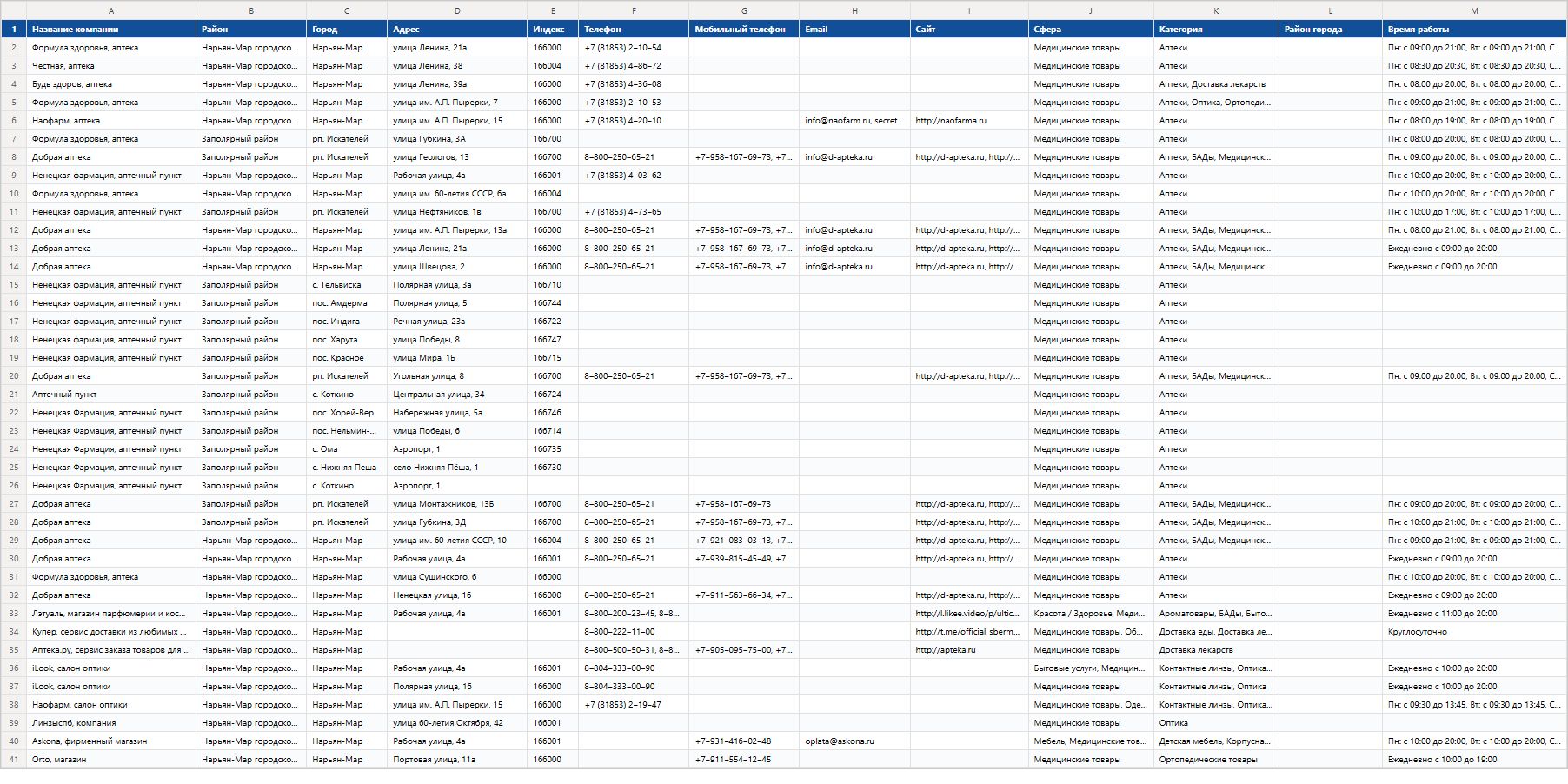Select column H by its letter header
The height and width of the screenshot is (784, 1568).
pyautogui.click(x=854, y=10)
